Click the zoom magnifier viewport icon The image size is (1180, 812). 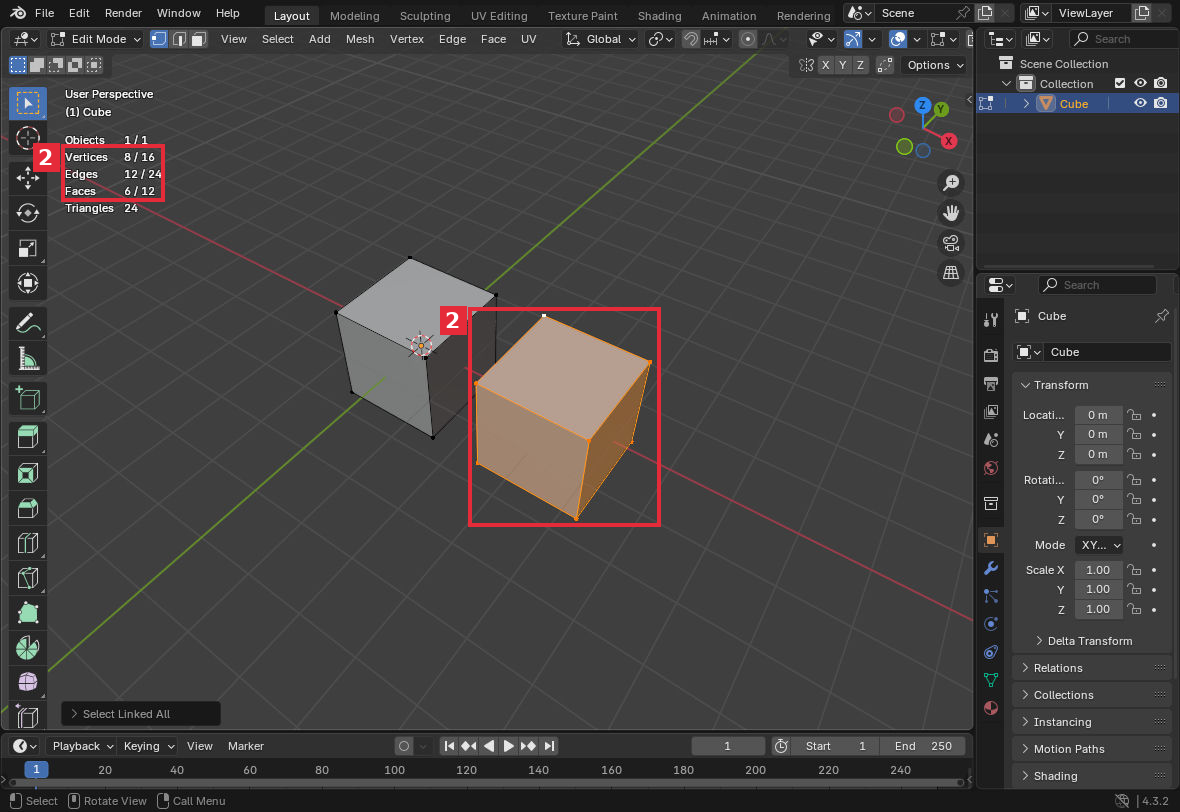[x=951, y=183]
